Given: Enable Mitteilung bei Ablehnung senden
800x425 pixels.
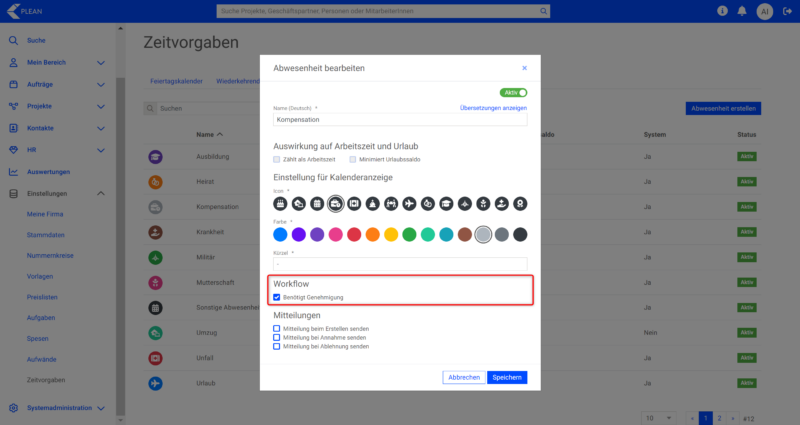Looking at the screenshot, I should (x=277, y=346).
